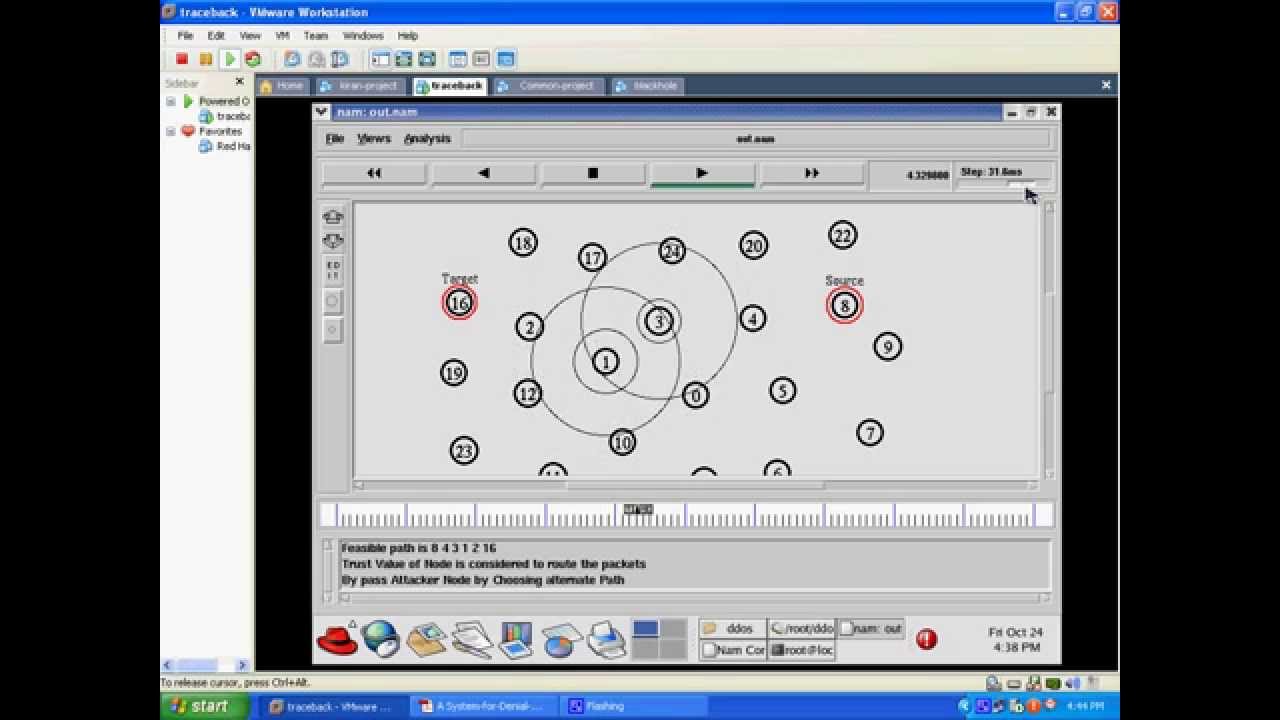Open the nam Views menu

click(374, 139)
